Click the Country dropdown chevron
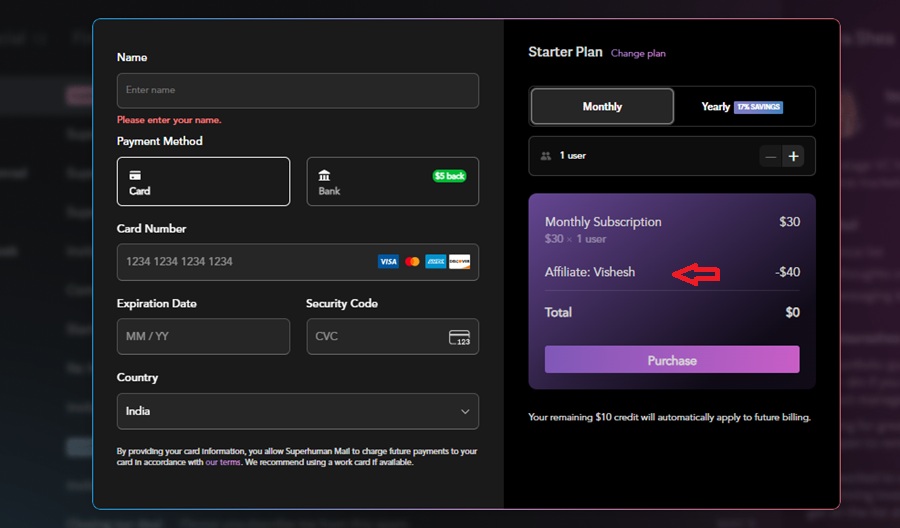Viewport: 900px width, 528px height. point(465,411)
